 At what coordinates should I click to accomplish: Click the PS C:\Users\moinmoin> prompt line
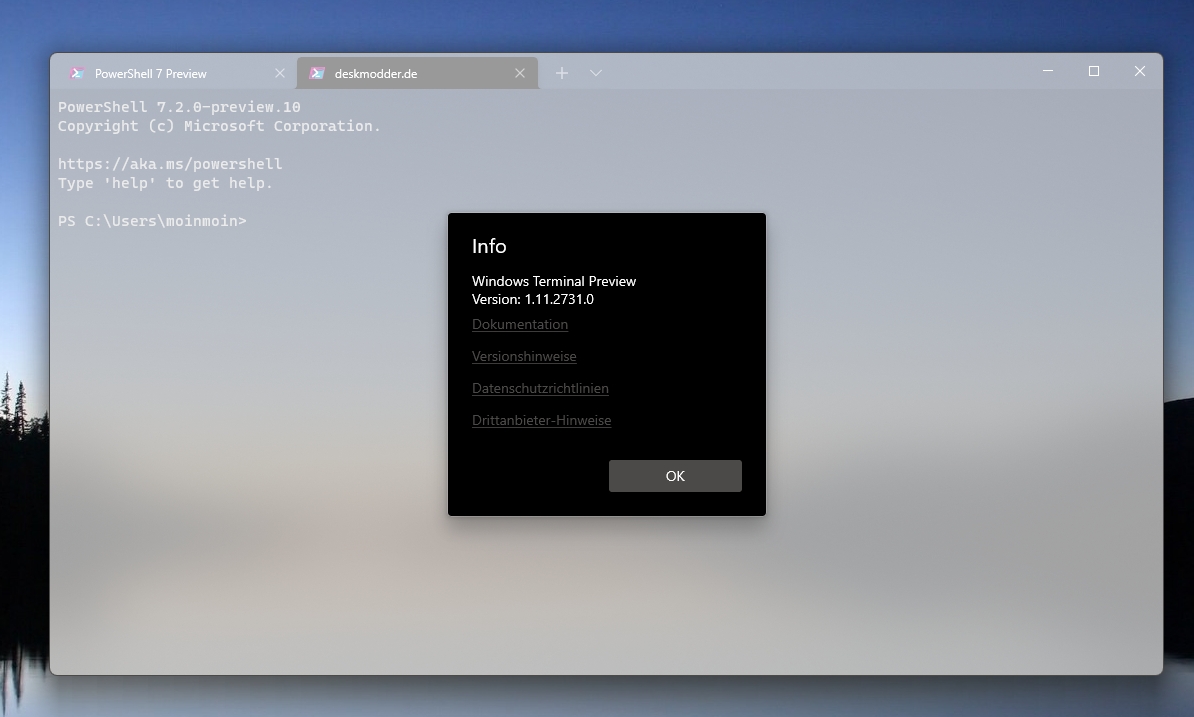[152, 221]
